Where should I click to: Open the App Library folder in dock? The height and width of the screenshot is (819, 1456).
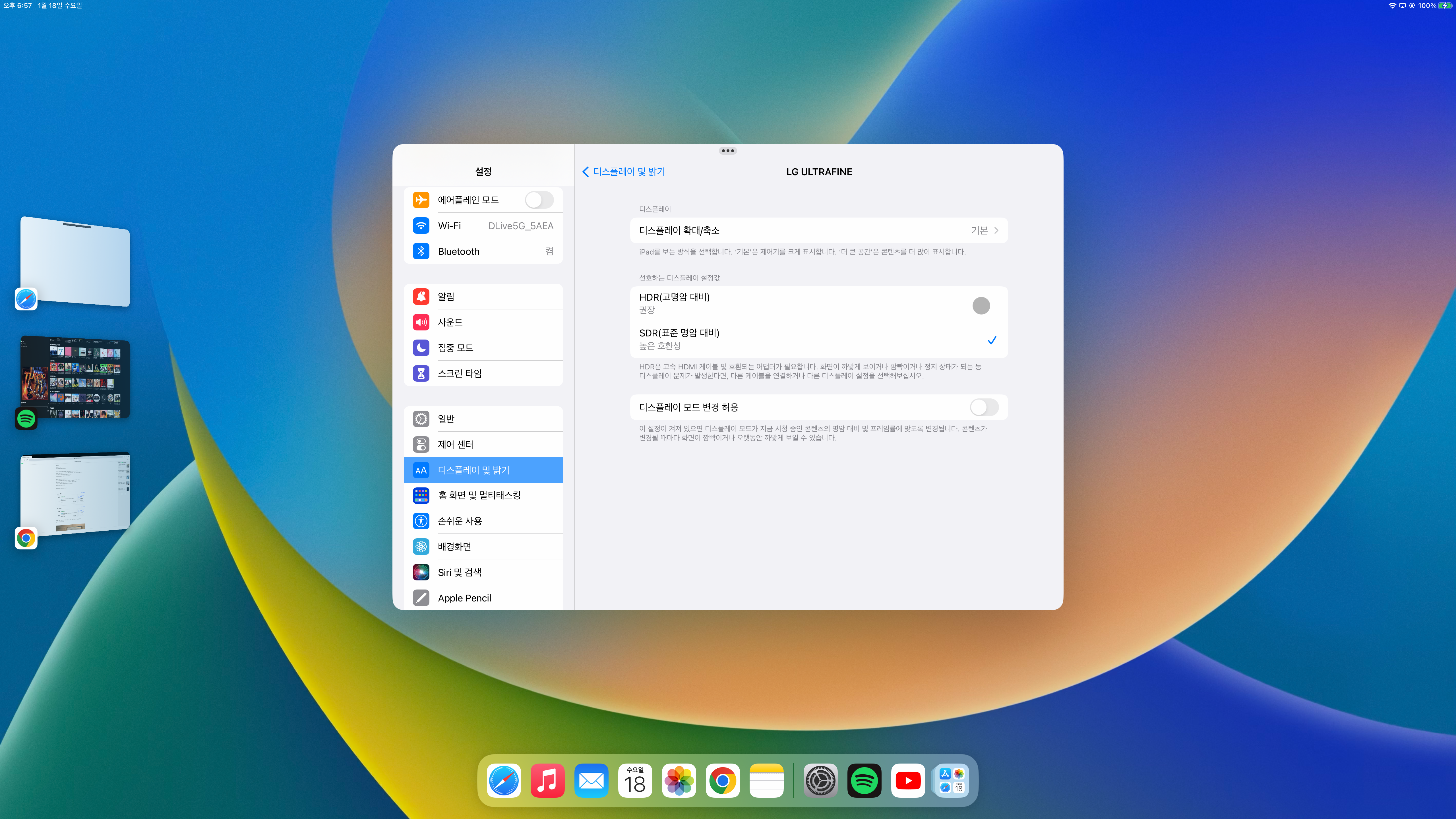[x=952, y=781]
